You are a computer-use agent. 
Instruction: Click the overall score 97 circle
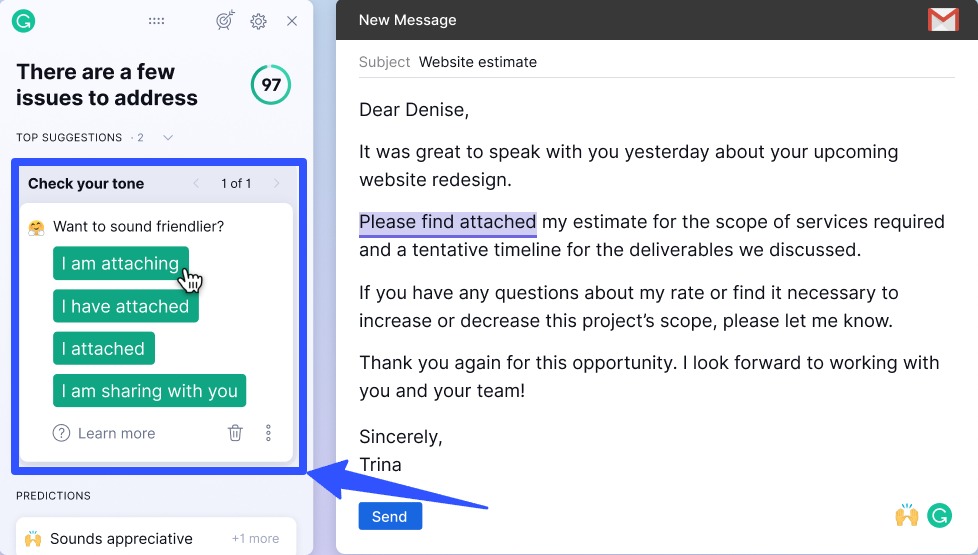click(271, 85)
